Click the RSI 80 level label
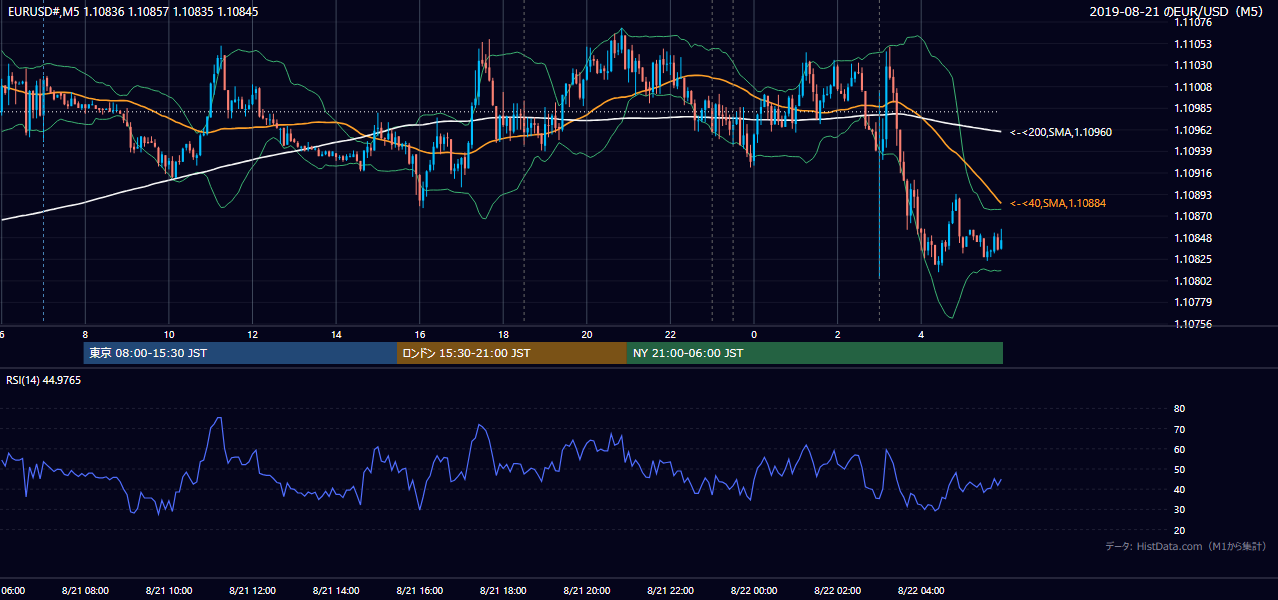The image size is (1278, 600). point(1179,409)
